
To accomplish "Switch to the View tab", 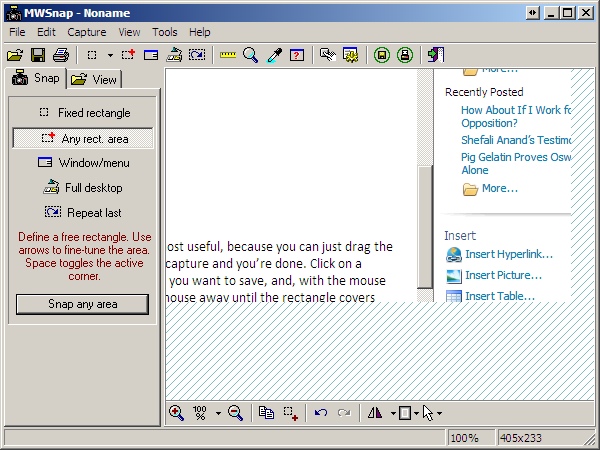I will click(94, 79).
